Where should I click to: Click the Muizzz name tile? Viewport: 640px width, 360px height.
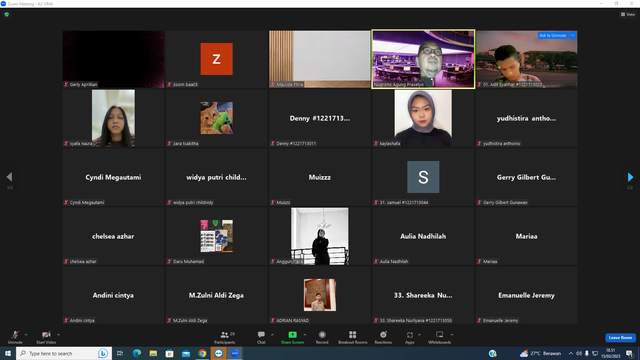coord(320,177)
